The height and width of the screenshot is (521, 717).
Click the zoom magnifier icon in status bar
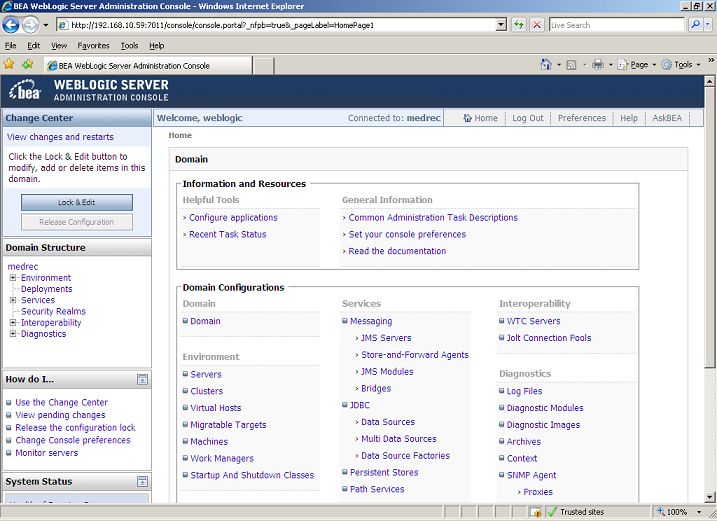[x=661, y=511]
